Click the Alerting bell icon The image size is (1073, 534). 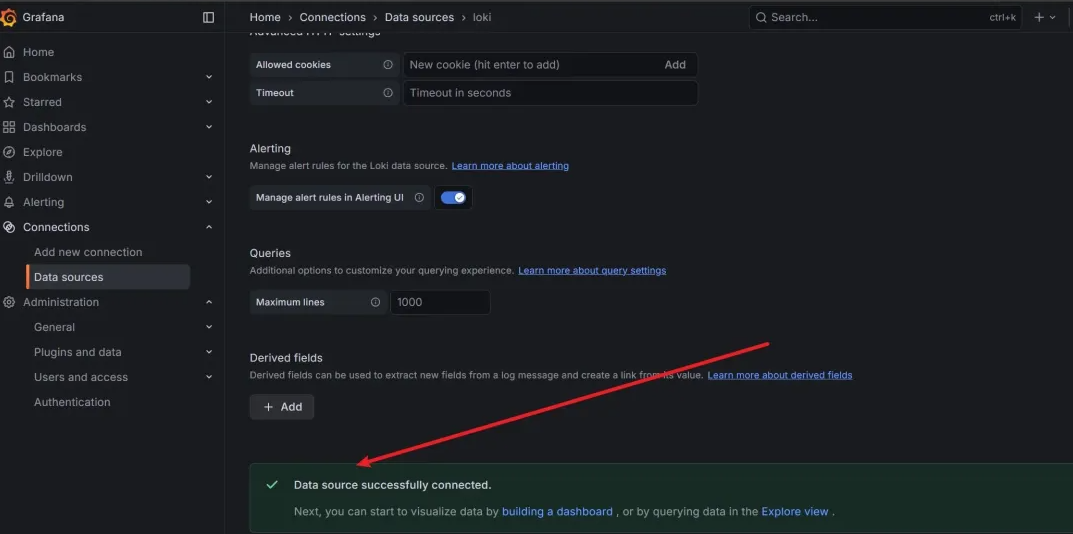tap(9, 202)
